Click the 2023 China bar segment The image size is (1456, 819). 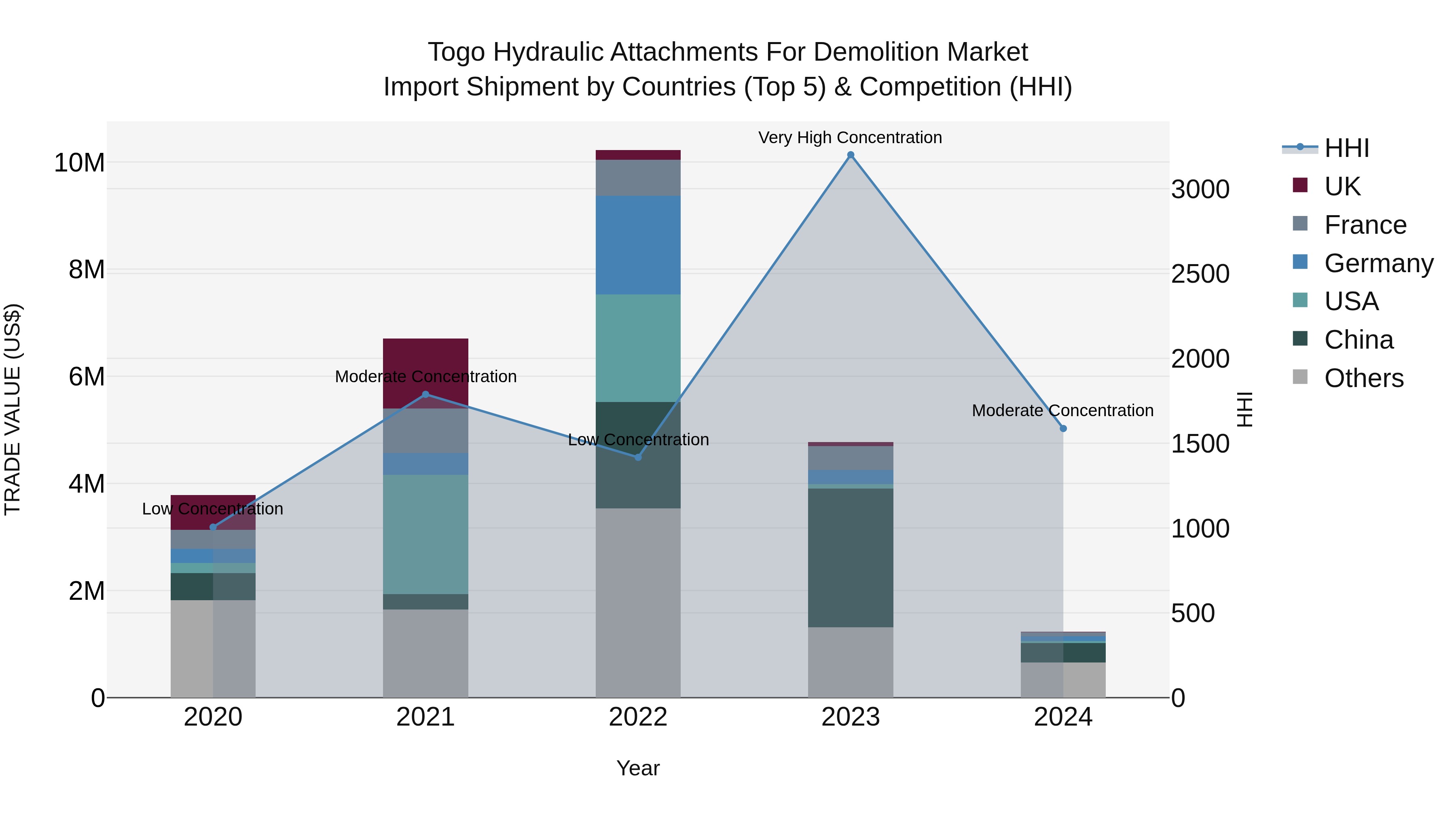[851, 558]
